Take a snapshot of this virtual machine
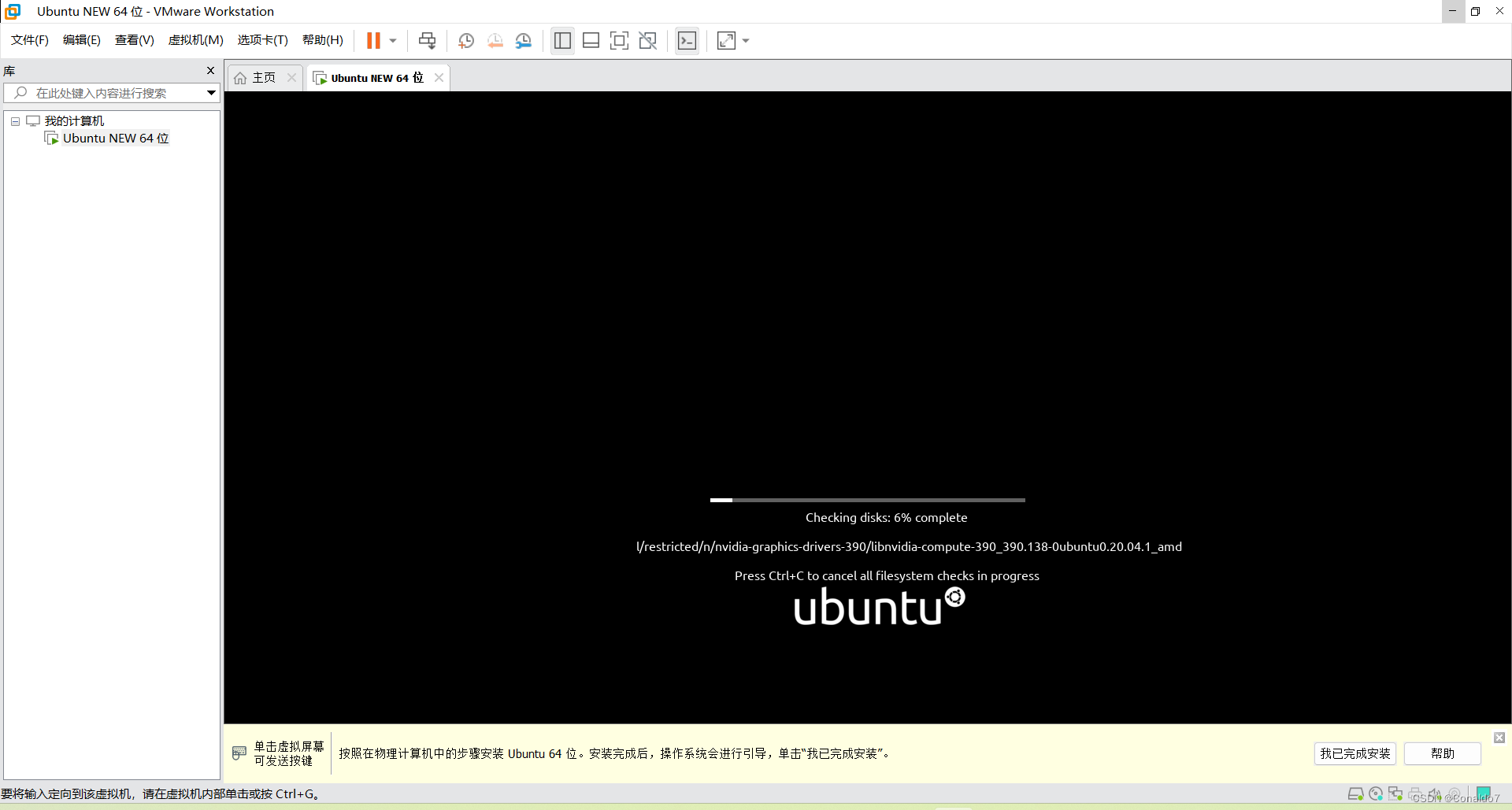1512x810 pixels. pos(466,41)
